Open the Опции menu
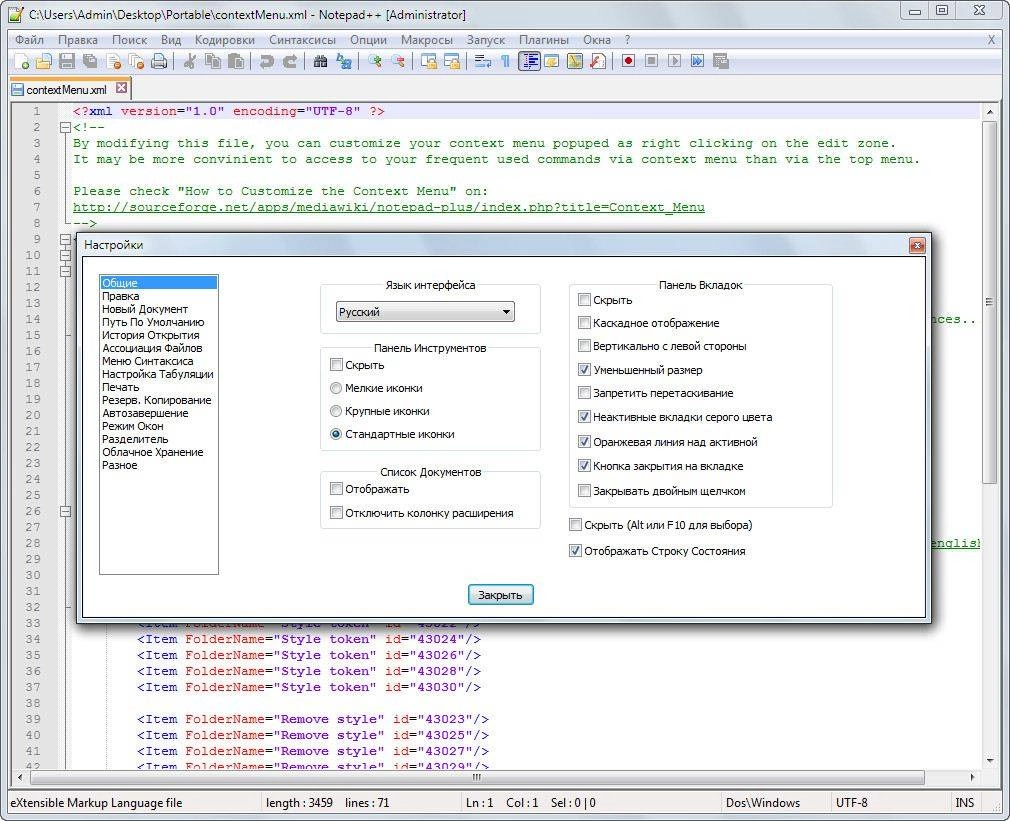The width and height of the screenshot is (1010, 821). (368, 40)
